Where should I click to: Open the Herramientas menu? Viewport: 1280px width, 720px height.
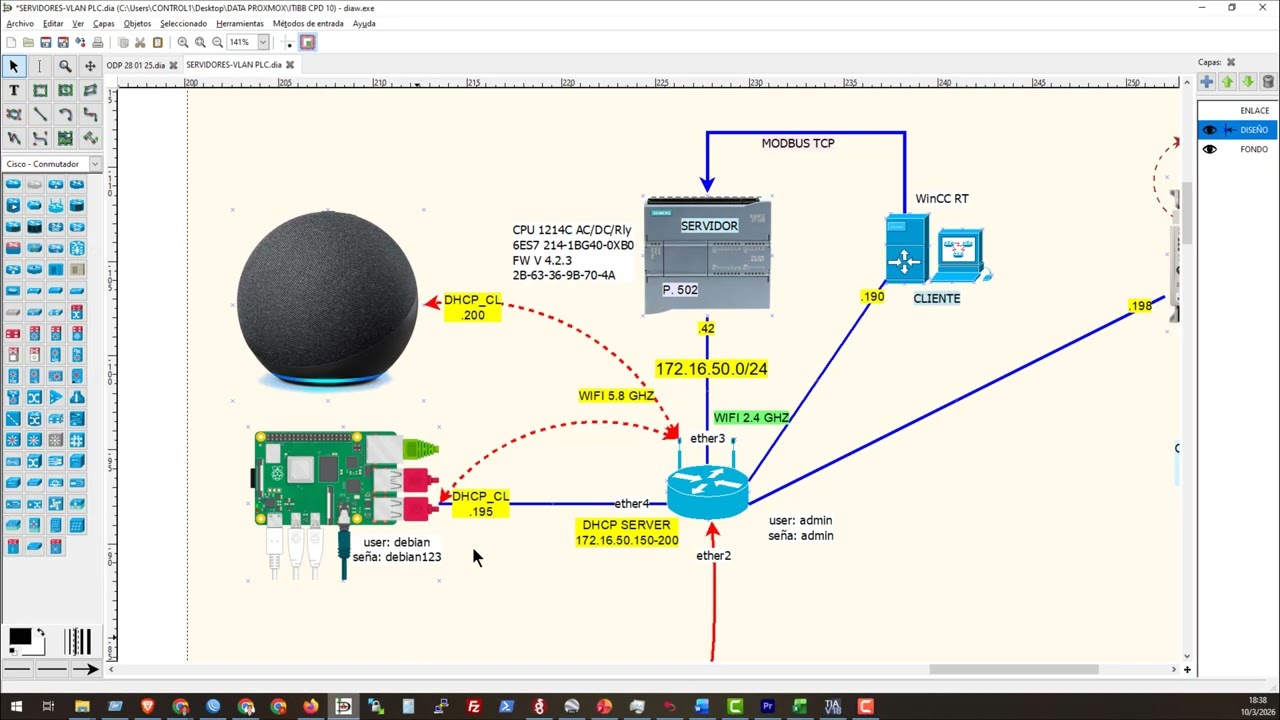tap(240, 23)
